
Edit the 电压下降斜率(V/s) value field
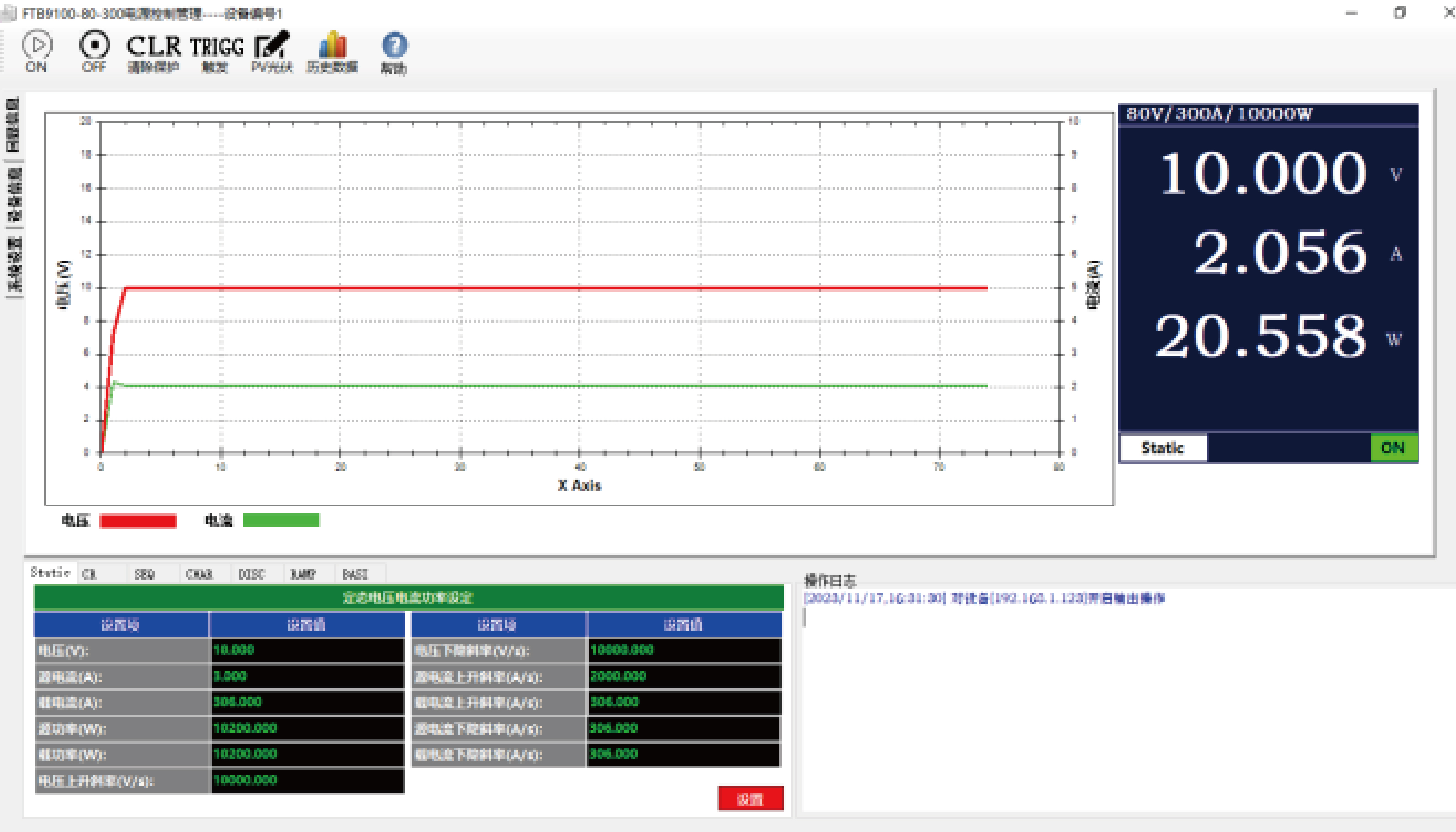(x=684, y=650)
